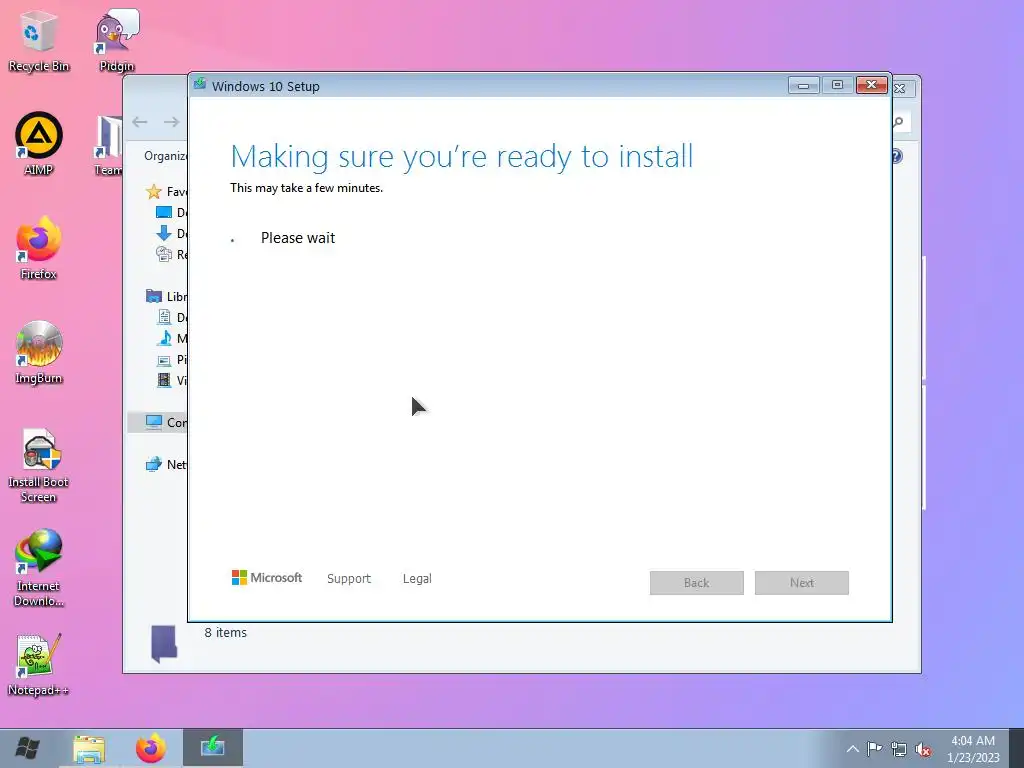Select Desktop under Favorites in Explorer

[171, 212]
